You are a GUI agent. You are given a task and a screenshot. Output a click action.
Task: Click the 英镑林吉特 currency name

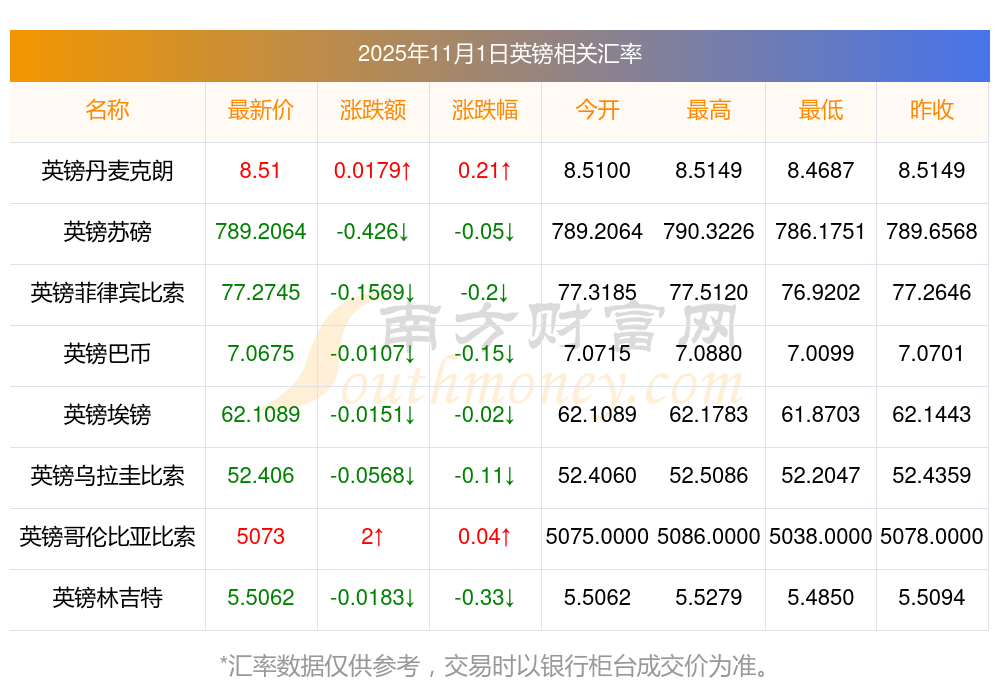tap(107, 598)
